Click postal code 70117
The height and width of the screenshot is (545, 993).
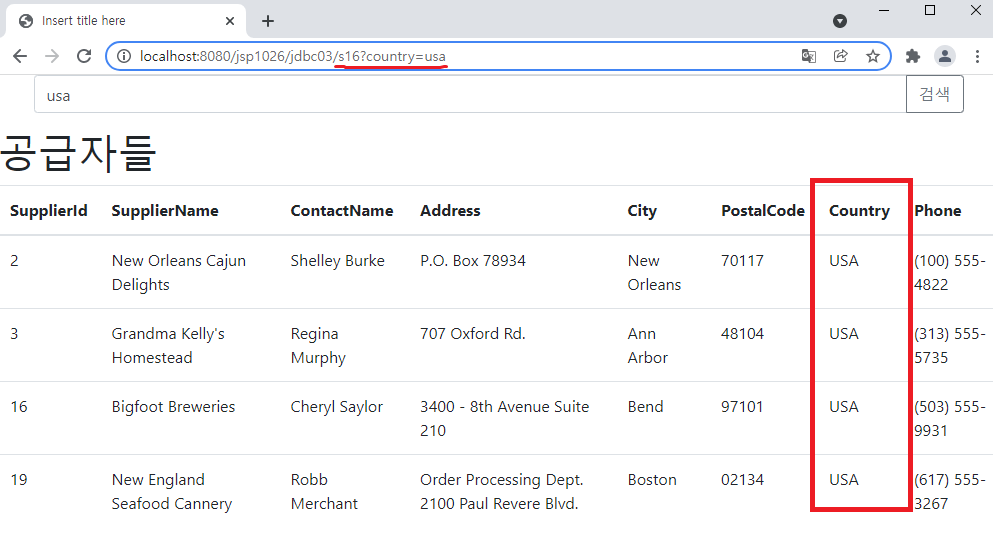coord(742,261)
